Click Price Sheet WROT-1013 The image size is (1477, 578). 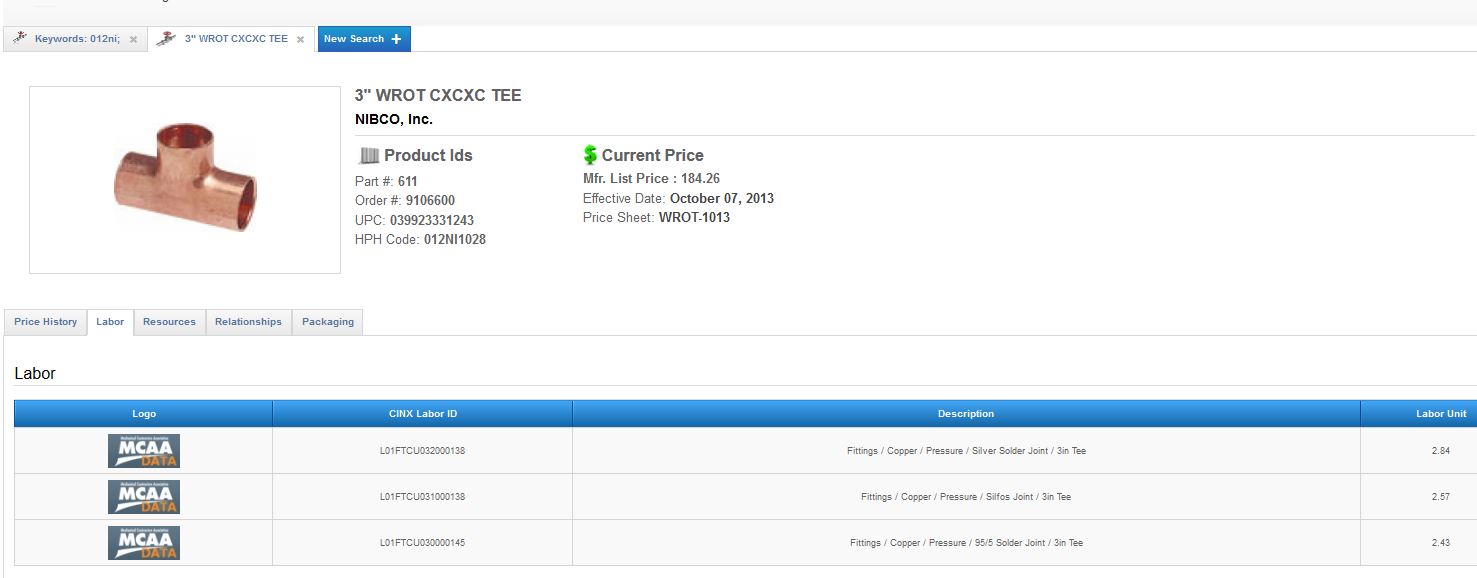point(656,217)
